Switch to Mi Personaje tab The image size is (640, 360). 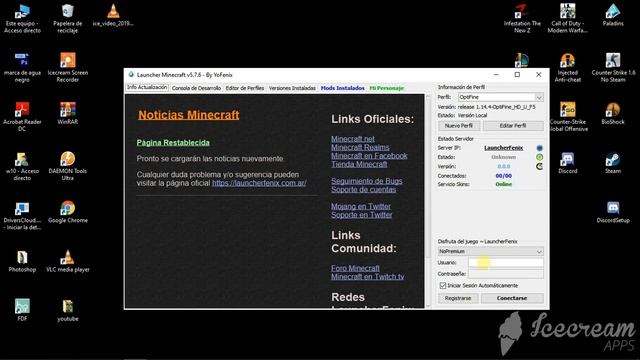(x=387, y=88)
